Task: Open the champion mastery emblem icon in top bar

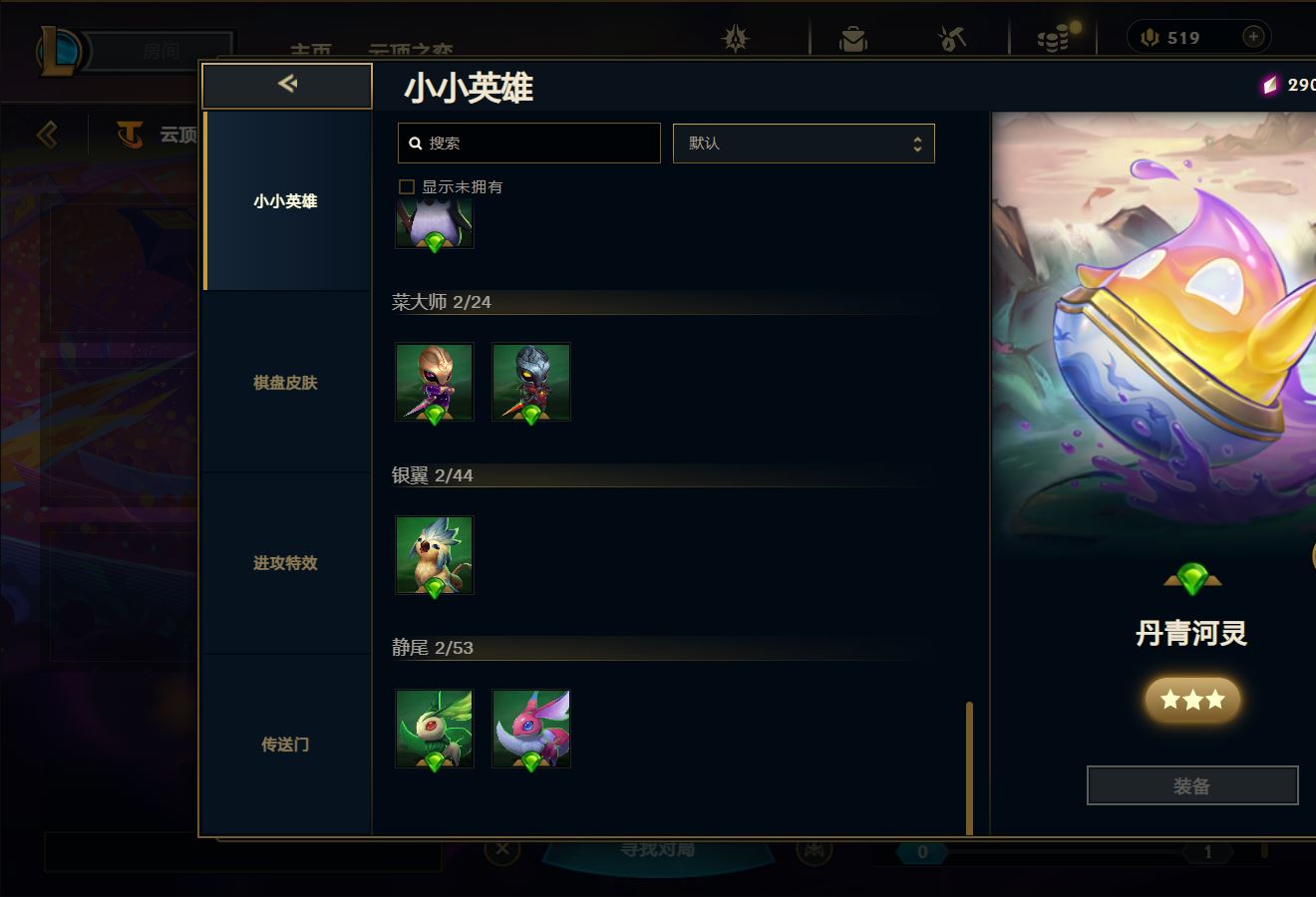Action: 736,39
